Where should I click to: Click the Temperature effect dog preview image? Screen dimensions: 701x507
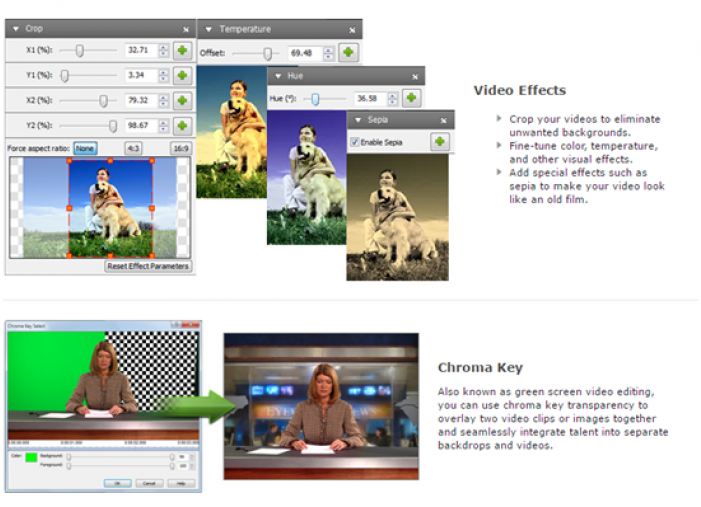pyautogui.click(x=232, y=132)
